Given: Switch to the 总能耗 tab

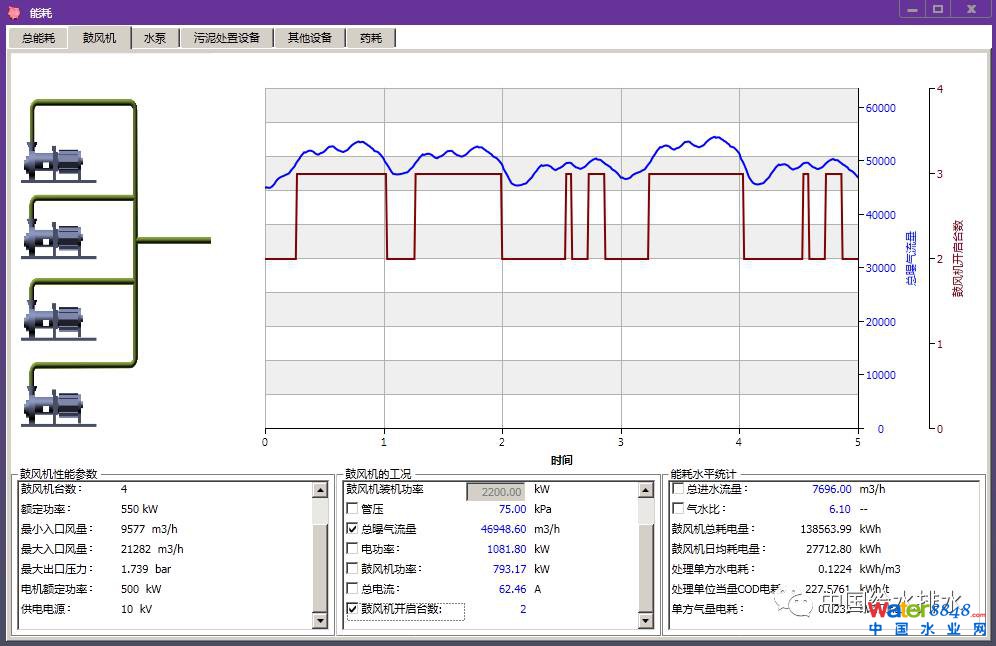Looking at the screenshot, I should [39, 38].
